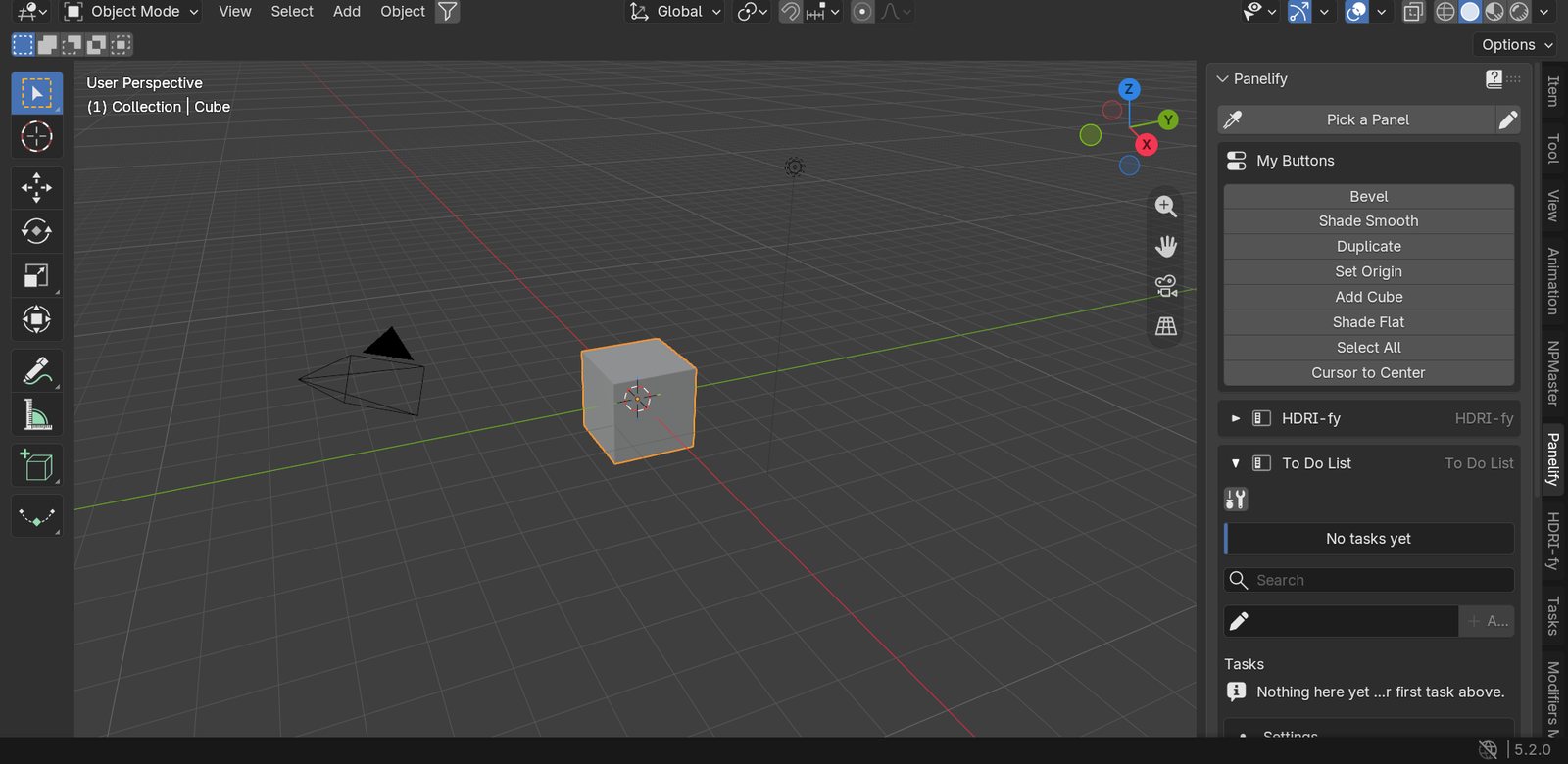Open the Object Mode dropdown
The height and width of the screenshot is (764, 1568).
(131, 12)
